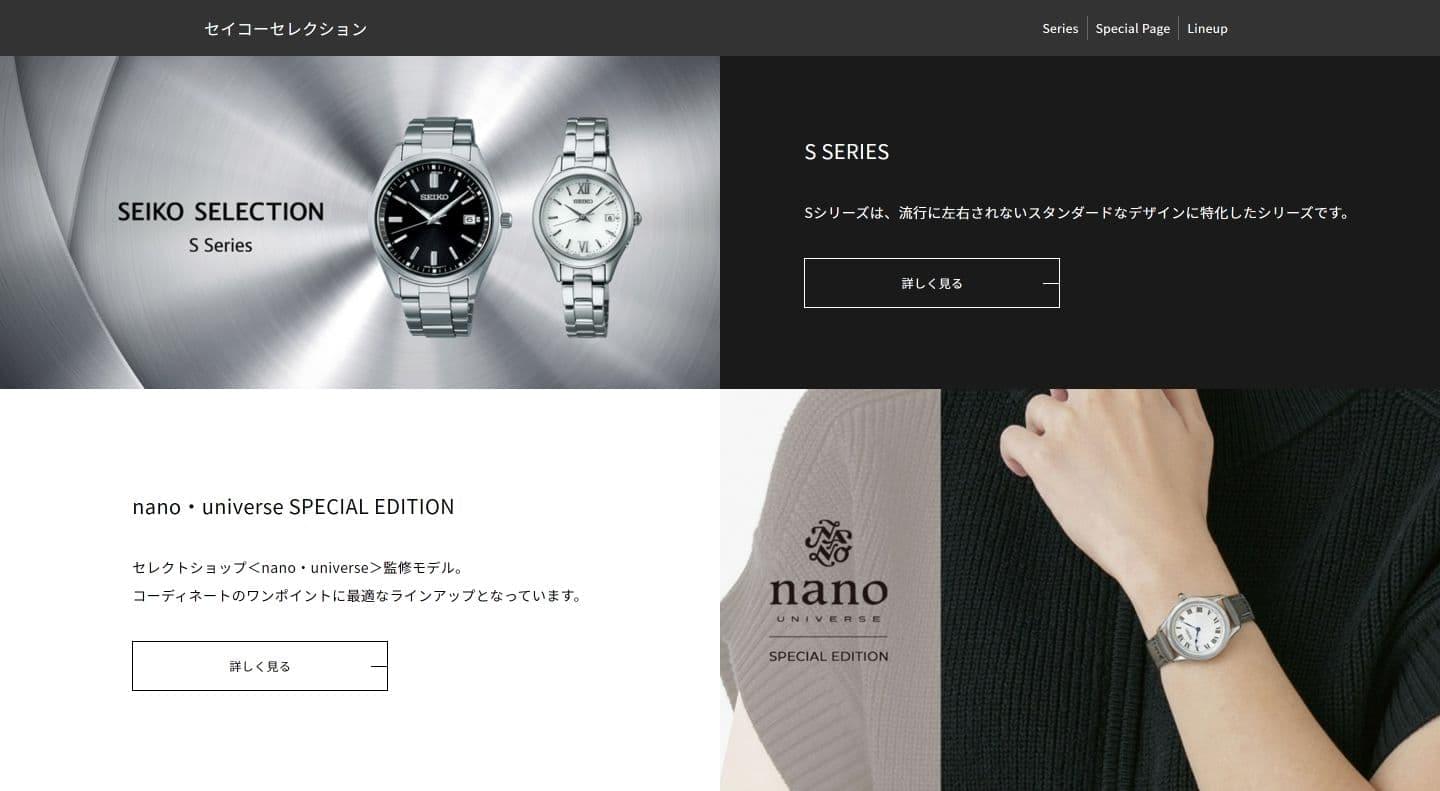
Task: Click the コーディネートのワンポイント description line
Action: 357,595
